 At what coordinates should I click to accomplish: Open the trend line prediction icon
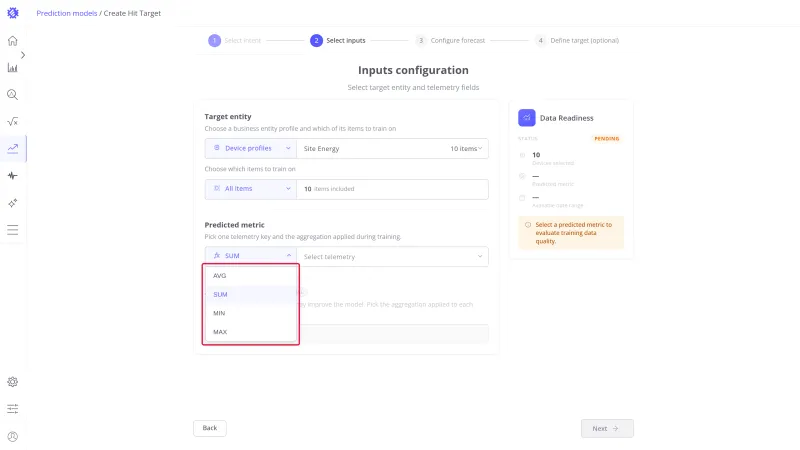pos(13,148)
